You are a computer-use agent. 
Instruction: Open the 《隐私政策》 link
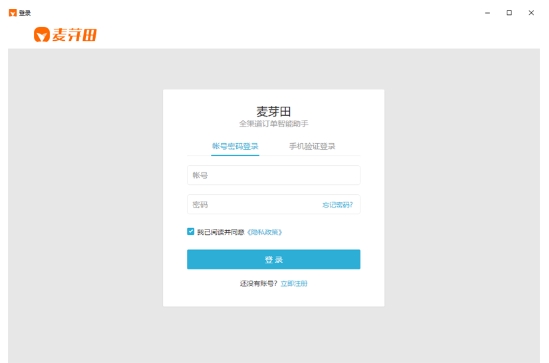[264, 232]
